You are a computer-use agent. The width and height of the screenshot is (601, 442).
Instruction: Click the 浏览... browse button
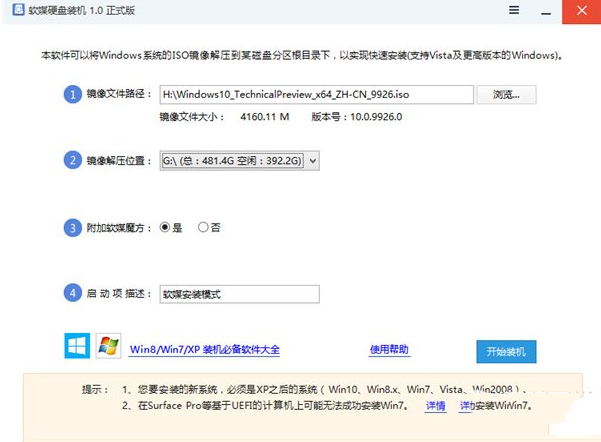coord(506,94)
